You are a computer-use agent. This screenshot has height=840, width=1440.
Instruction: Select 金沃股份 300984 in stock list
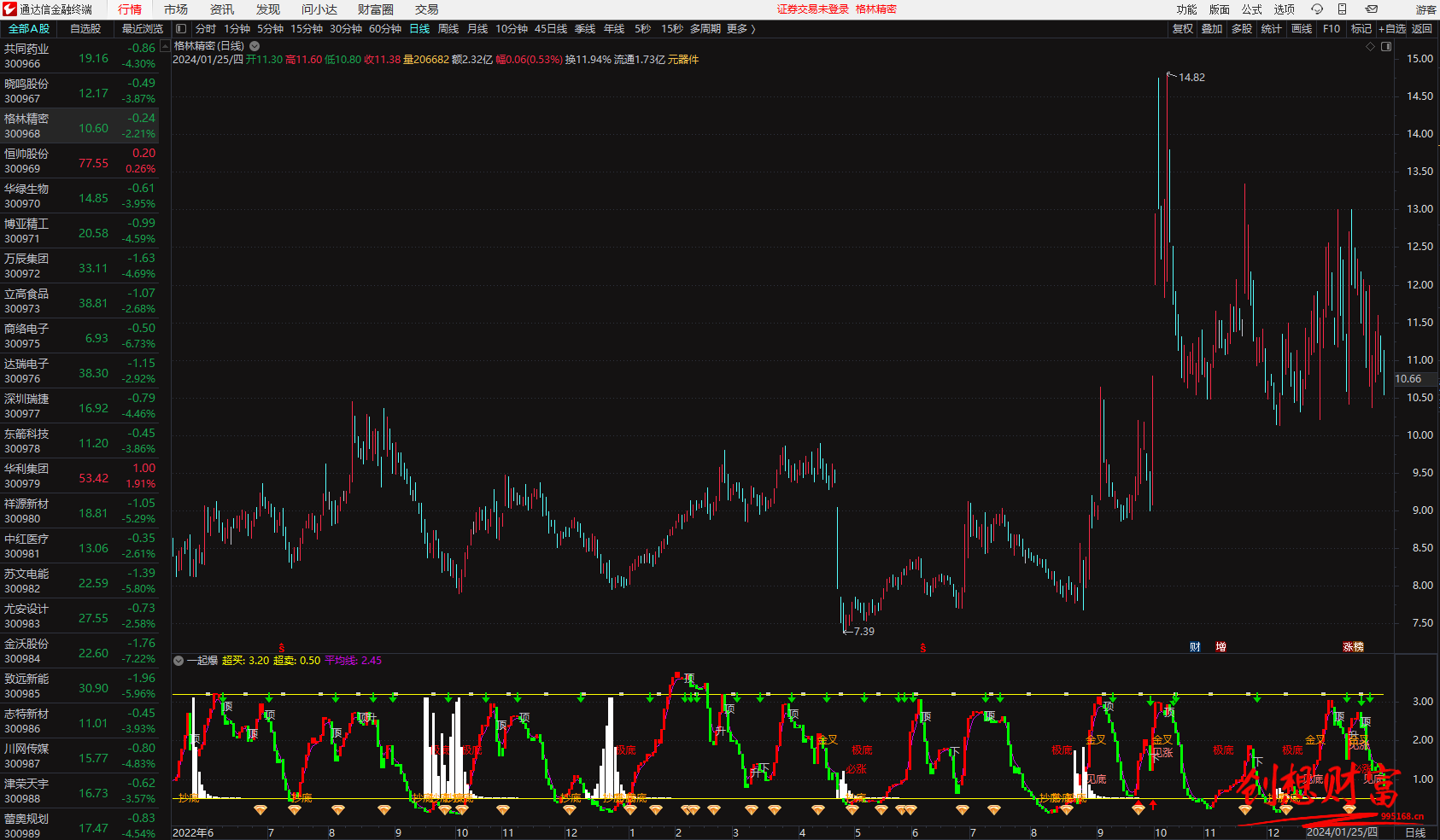[x=79, y=651]
